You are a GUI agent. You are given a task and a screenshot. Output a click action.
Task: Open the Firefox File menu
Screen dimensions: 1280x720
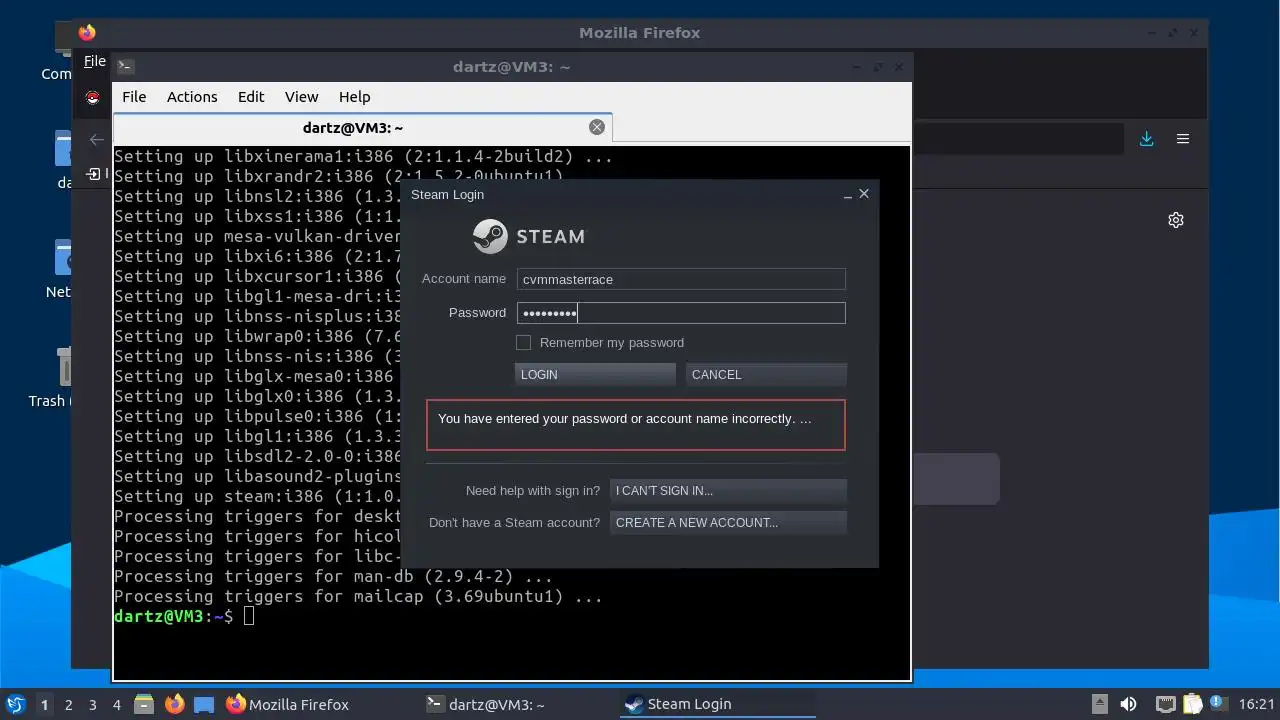(95, 61)
